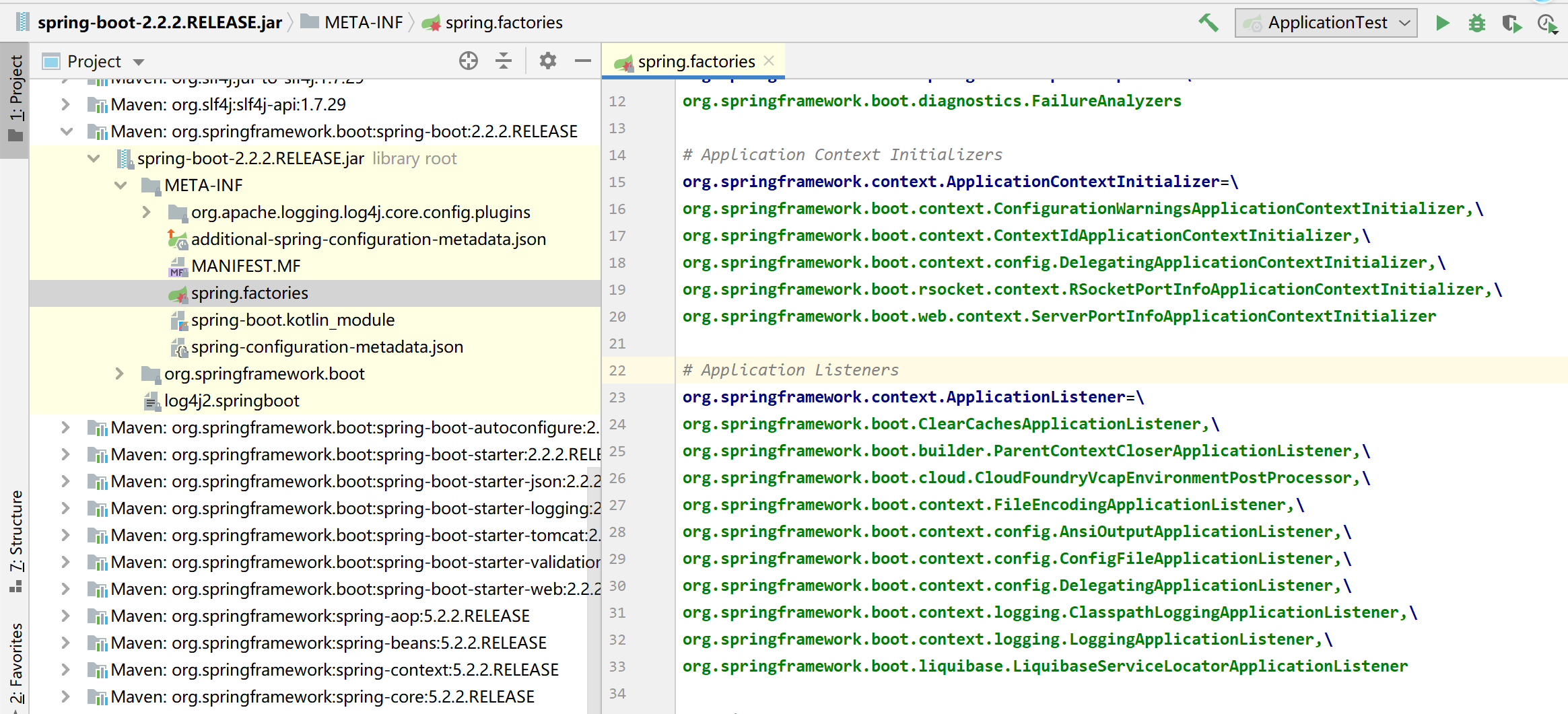
Task: Expand org.apache.logging.log4j.core.config.plugins folder
Action: coord(147,212)
